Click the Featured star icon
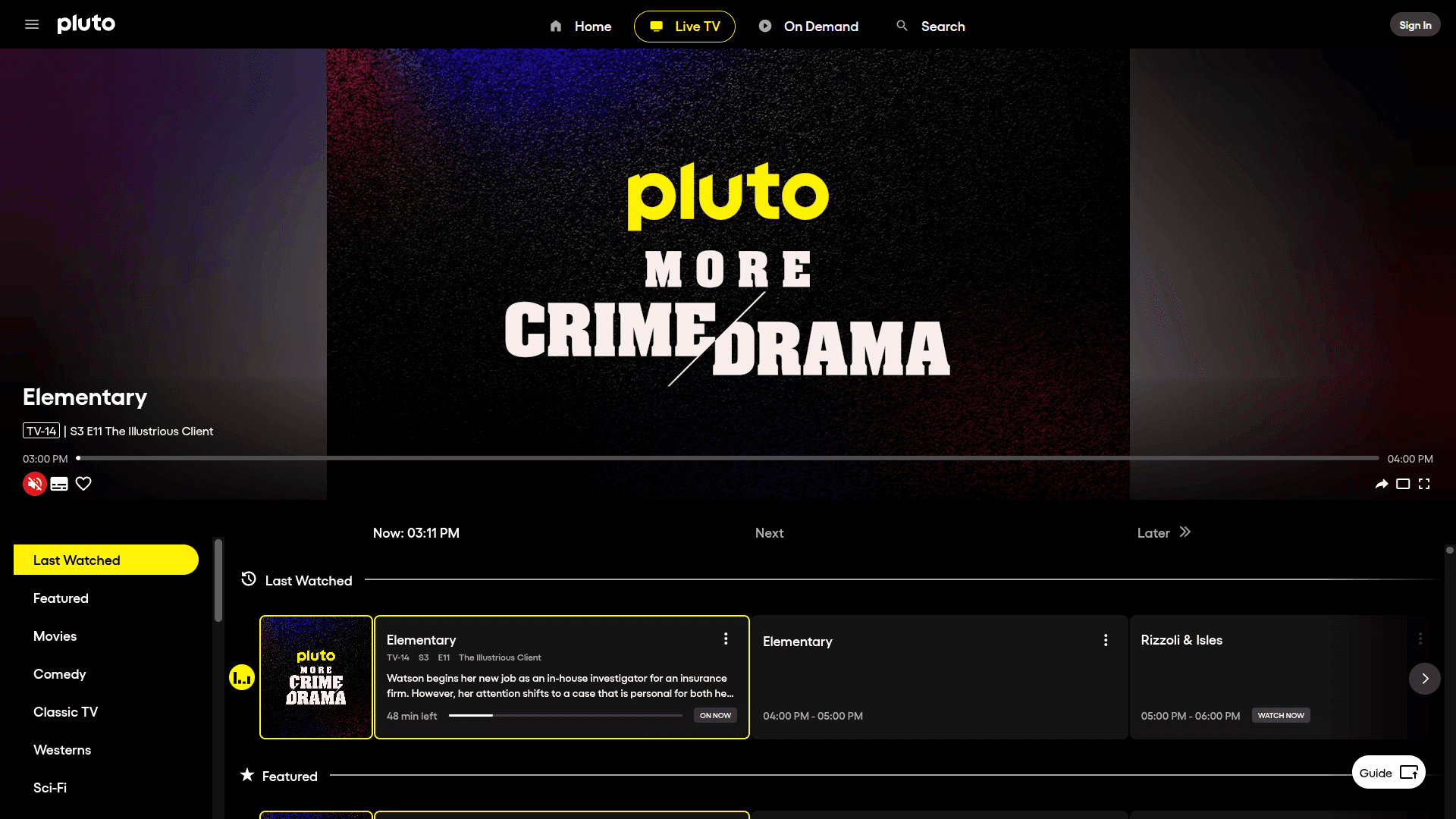The image size is (1456, 819). point(247,775)
